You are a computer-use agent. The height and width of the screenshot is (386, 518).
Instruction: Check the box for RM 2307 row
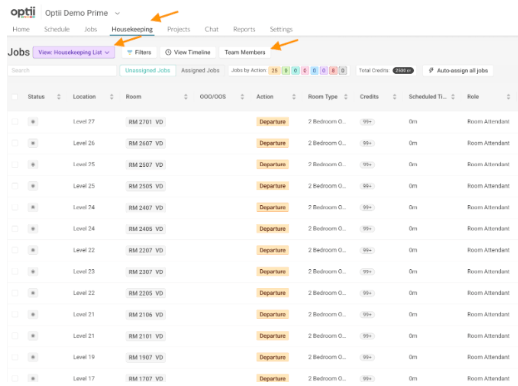point(15,271)
